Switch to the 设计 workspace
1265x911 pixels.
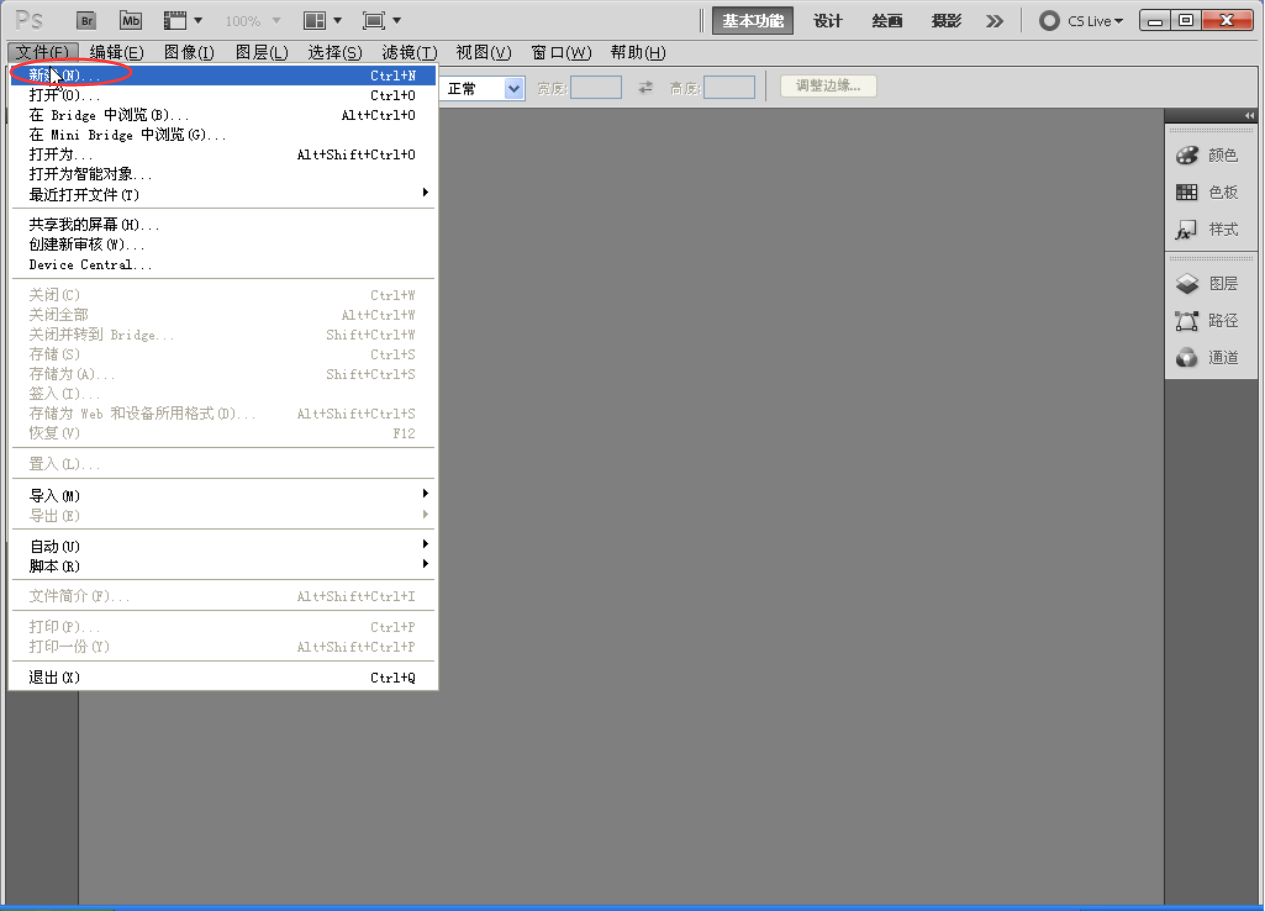point(827,21)
